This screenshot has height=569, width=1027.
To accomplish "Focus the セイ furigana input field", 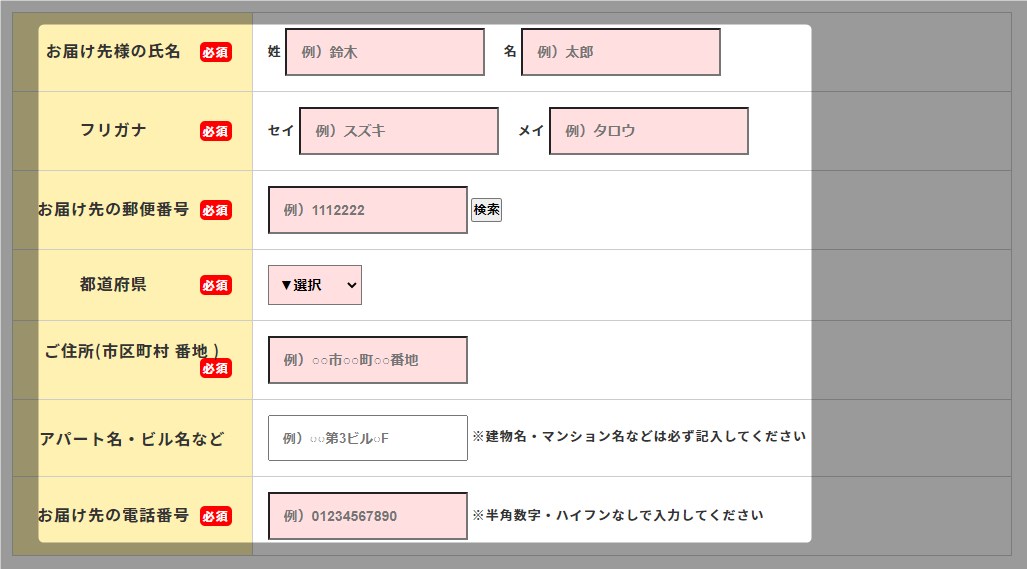I will pos(399,131).
